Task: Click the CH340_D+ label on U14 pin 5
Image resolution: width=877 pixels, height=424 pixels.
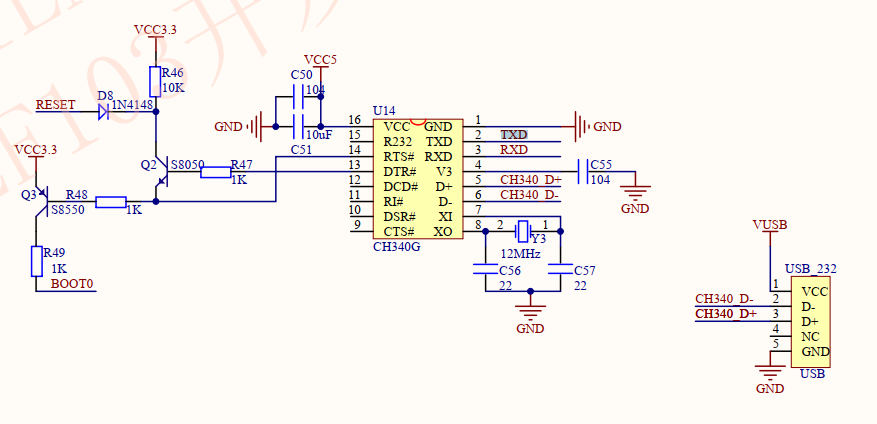Action: coord(531,180)
